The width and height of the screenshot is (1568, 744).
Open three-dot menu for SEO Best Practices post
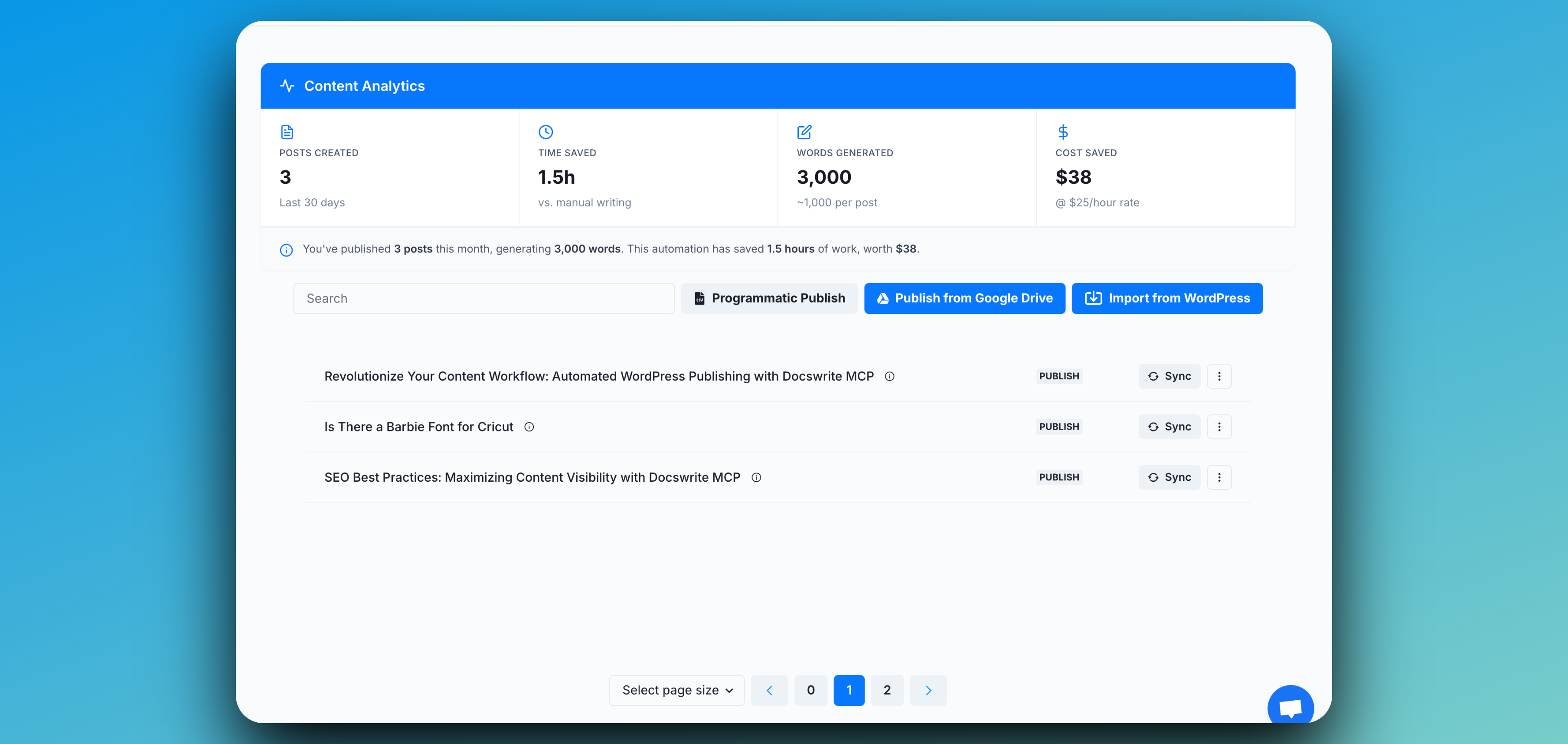coord(1218,477)
